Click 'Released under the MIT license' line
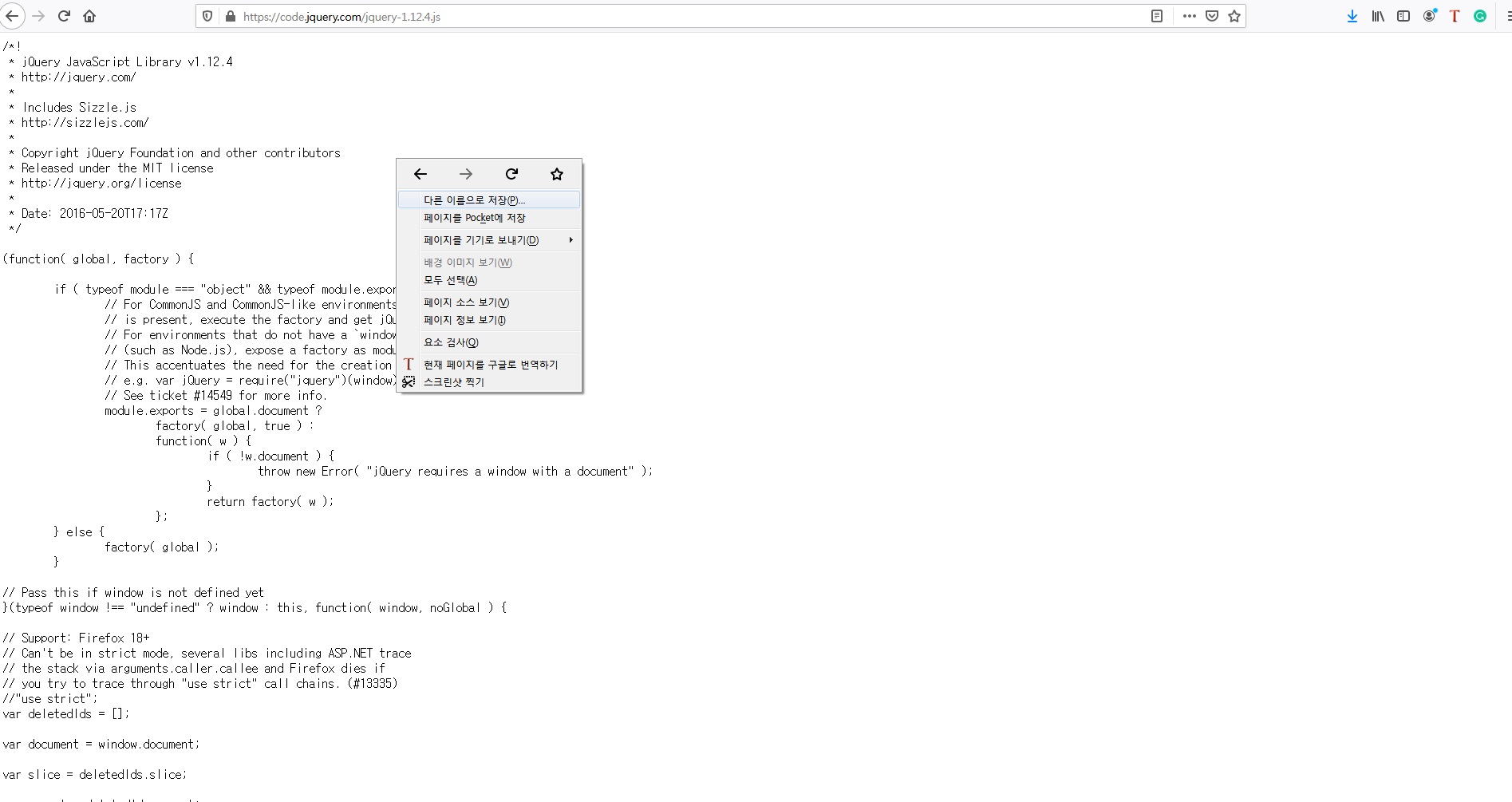1512x802 pixels. tap(117, 168)
